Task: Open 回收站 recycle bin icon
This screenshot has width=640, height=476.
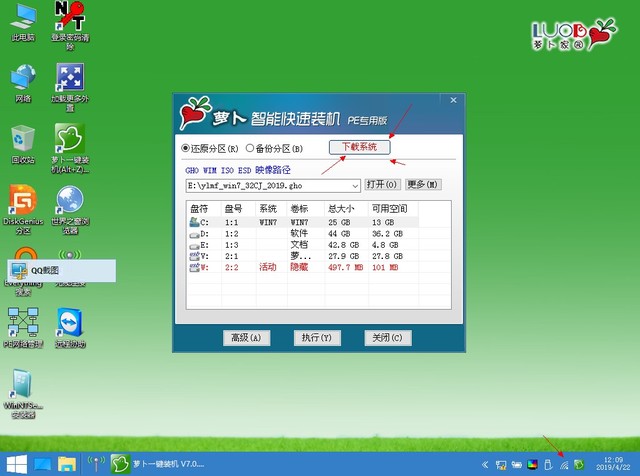Action: [23, 144]
